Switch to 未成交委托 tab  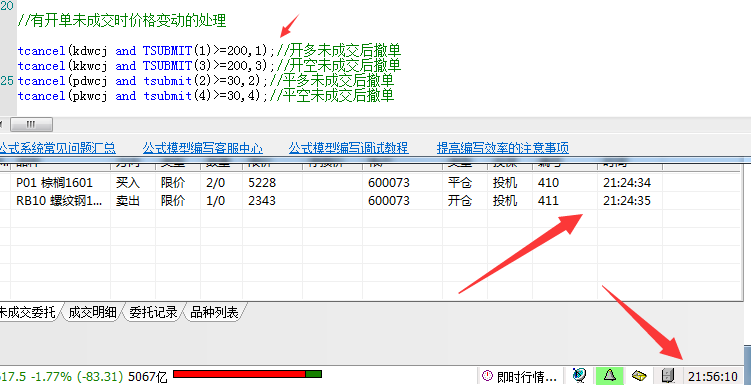(28, 313)
